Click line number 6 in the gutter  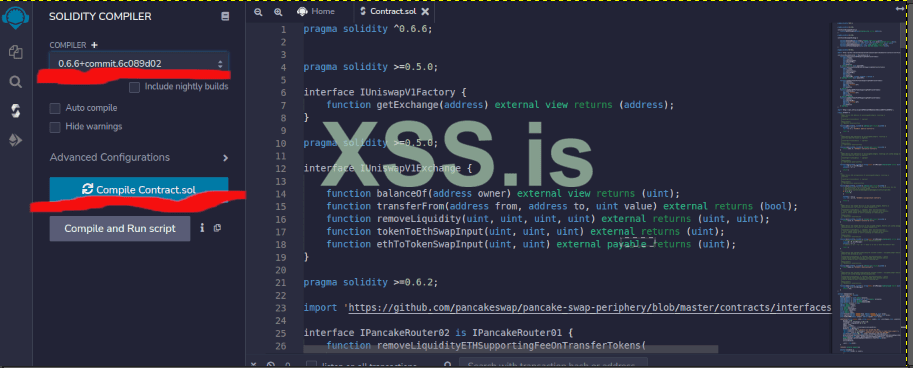click(x=284, y=93)
